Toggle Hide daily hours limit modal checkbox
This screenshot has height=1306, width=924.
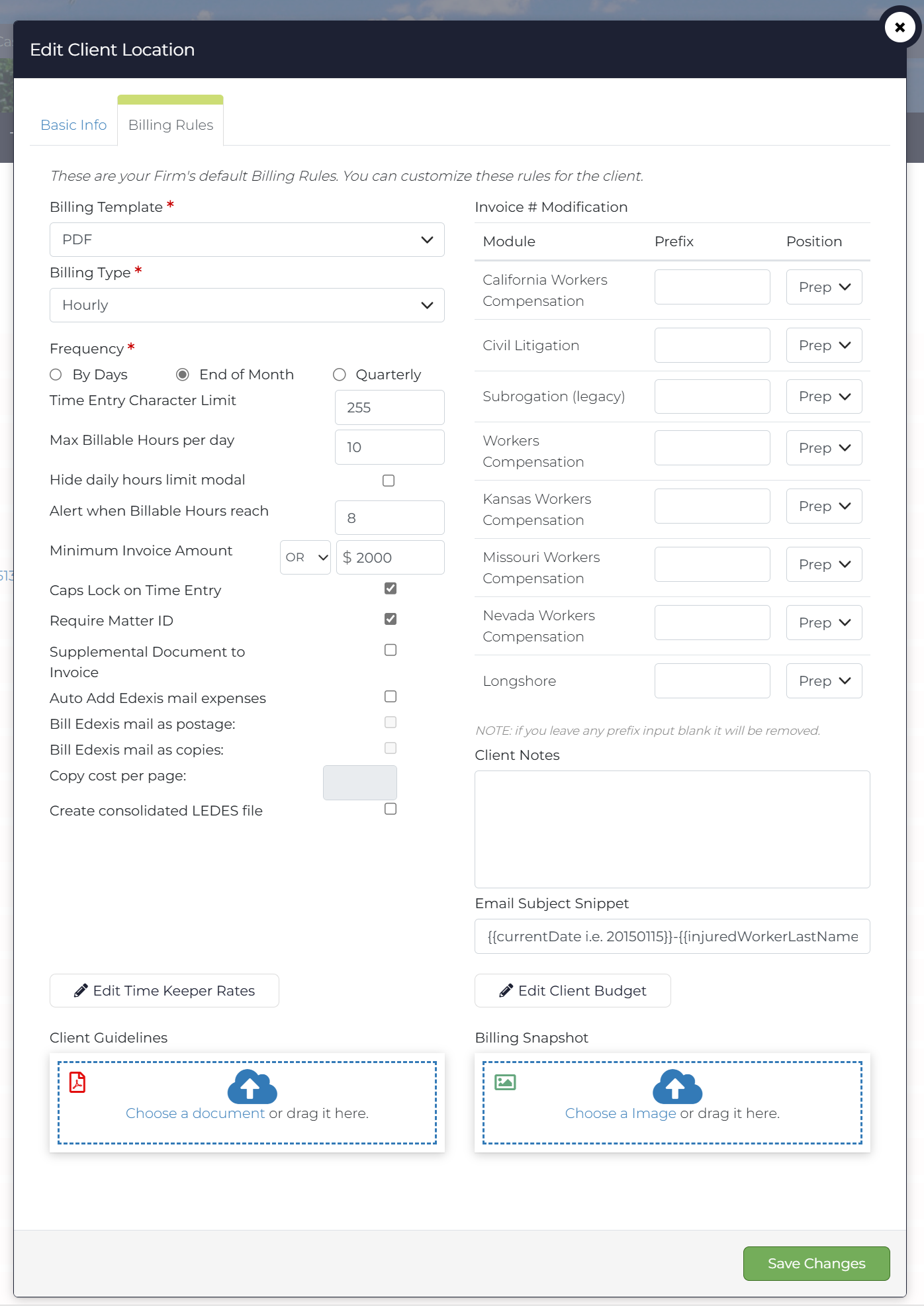(x=389, y=481)
